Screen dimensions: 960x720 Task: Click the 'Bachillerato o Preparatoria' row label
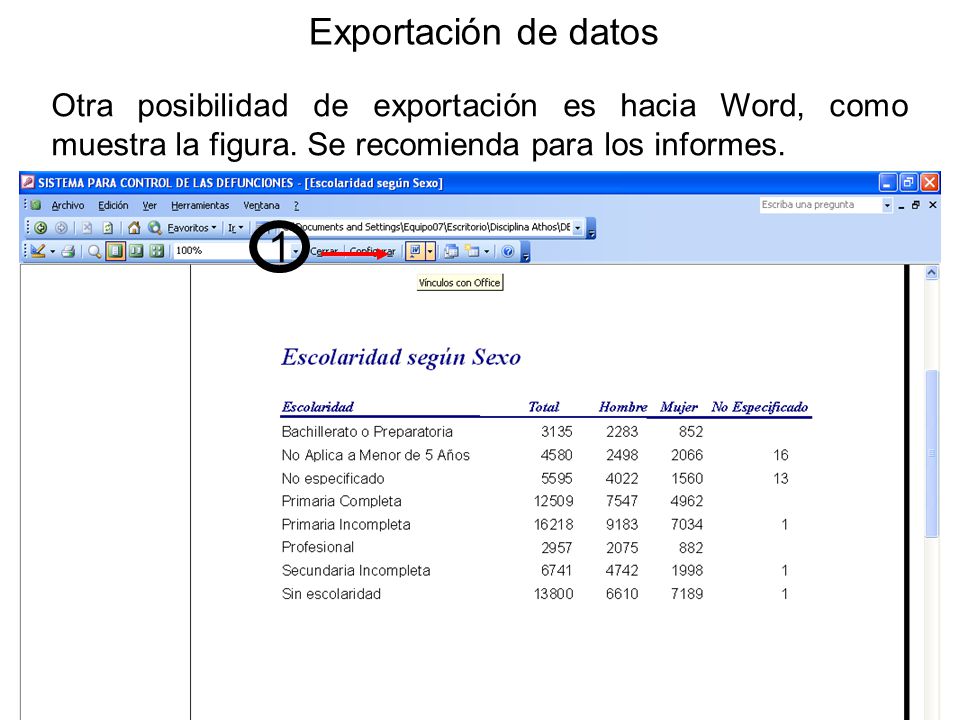(367, 432)
